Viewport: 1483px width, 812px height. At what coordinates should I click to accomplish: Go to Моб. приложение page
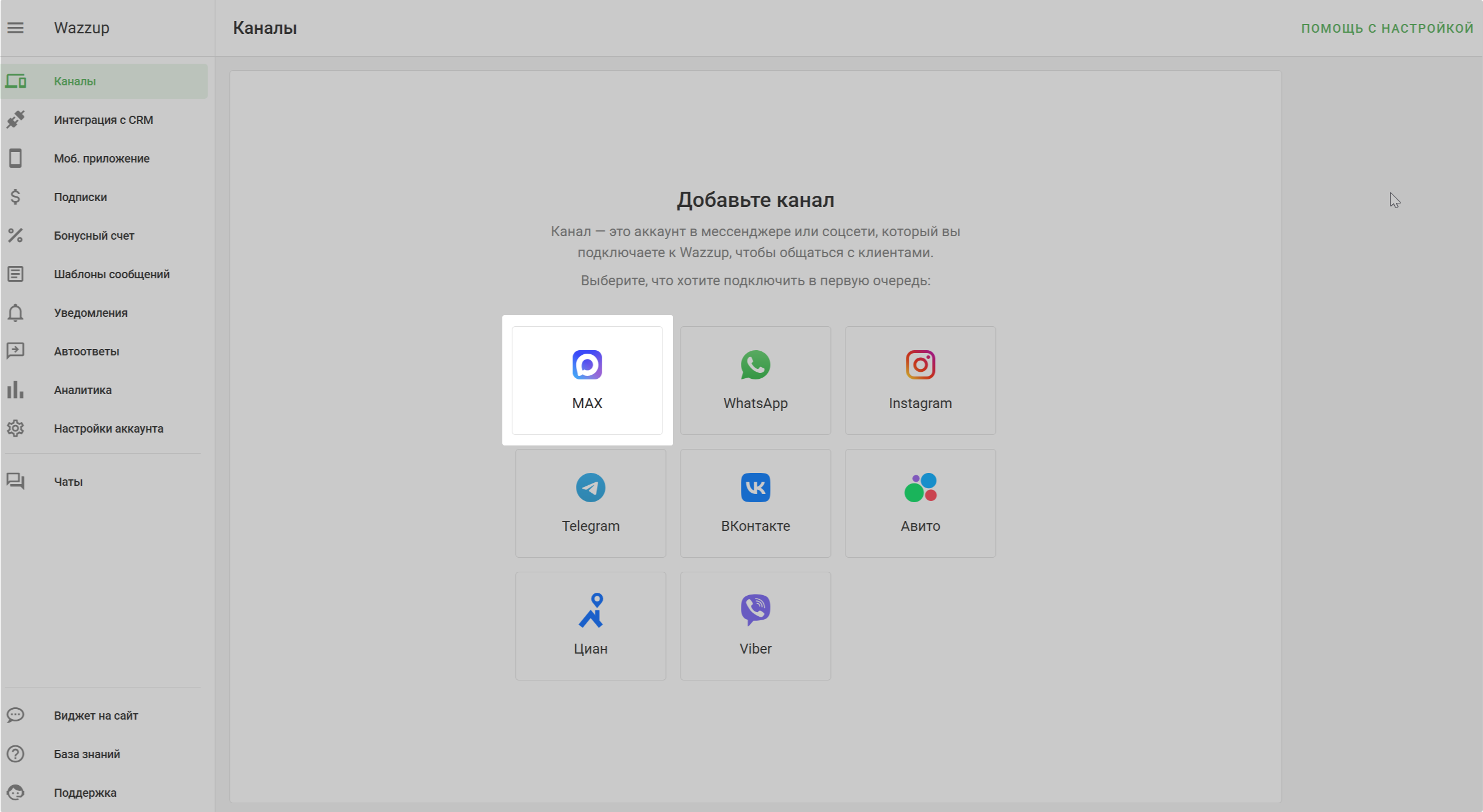(x=104, y=158)
